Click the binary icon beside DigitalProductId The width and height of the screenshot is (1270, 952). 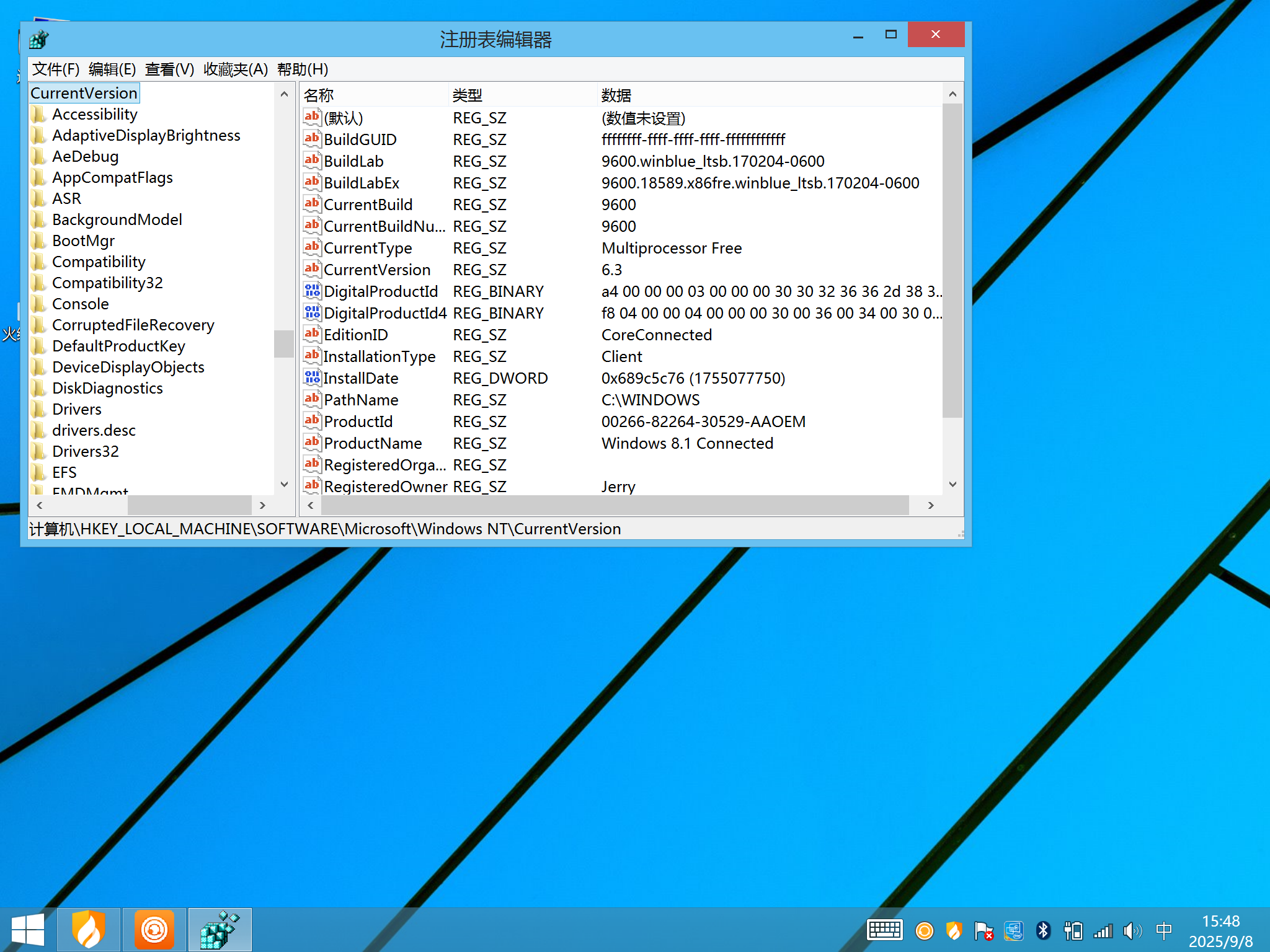pos(312,291)
